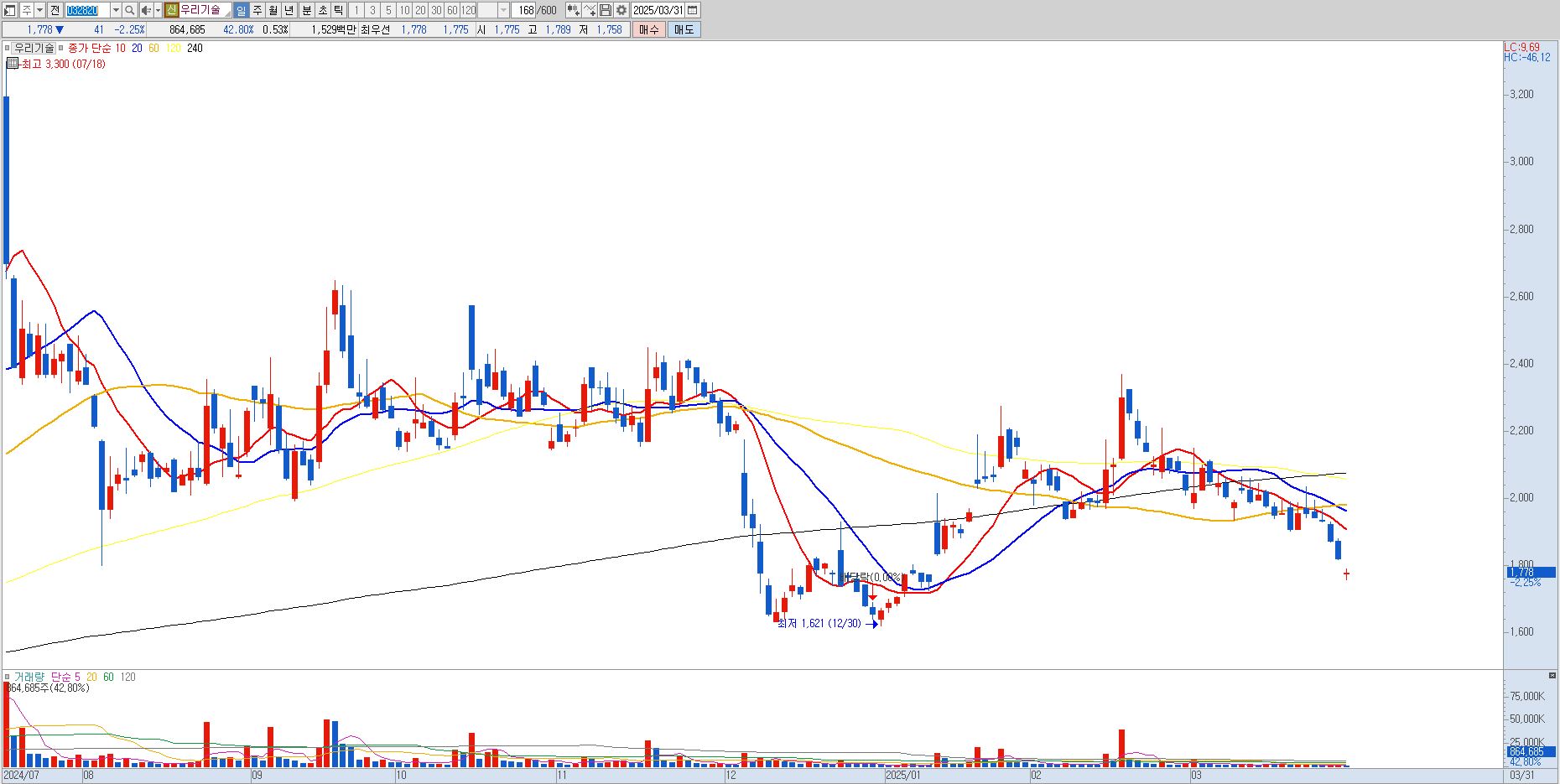Select the 년 yearly period

(289, 10)
